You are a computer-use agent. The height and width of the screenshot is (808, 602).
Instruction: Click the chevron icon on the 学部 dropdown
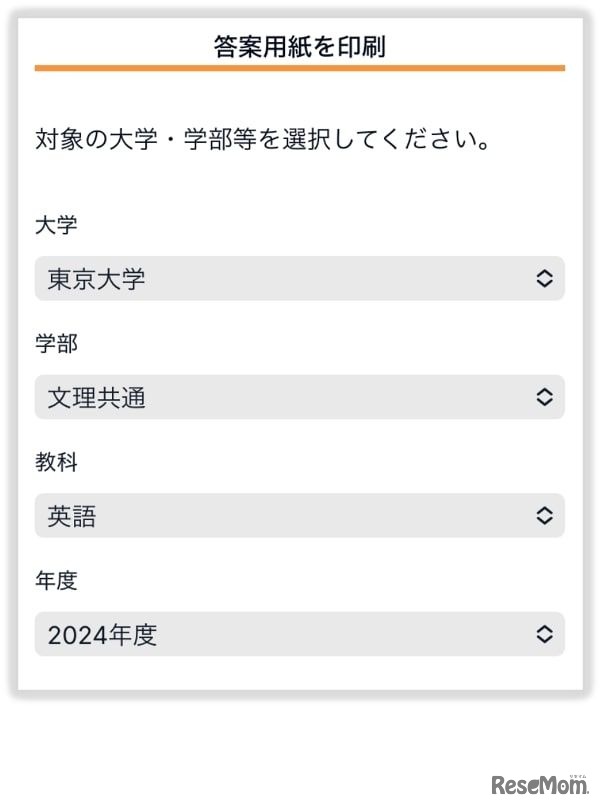(x=545, y=397)
